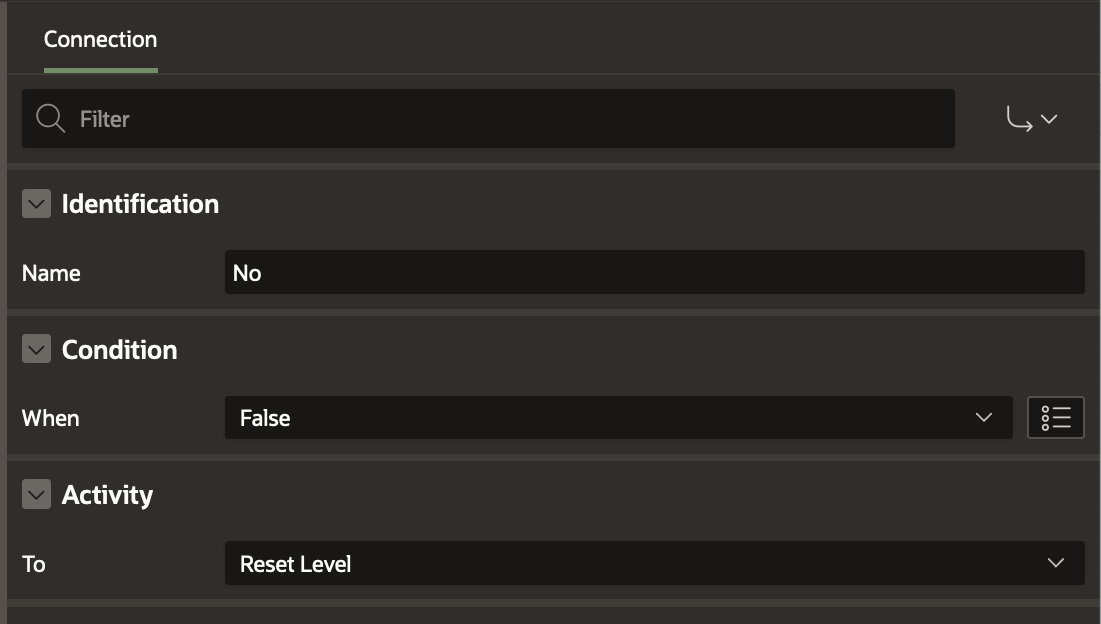Click the Name property label
The height and width of the screenshot is (624, 1101).
51,273
